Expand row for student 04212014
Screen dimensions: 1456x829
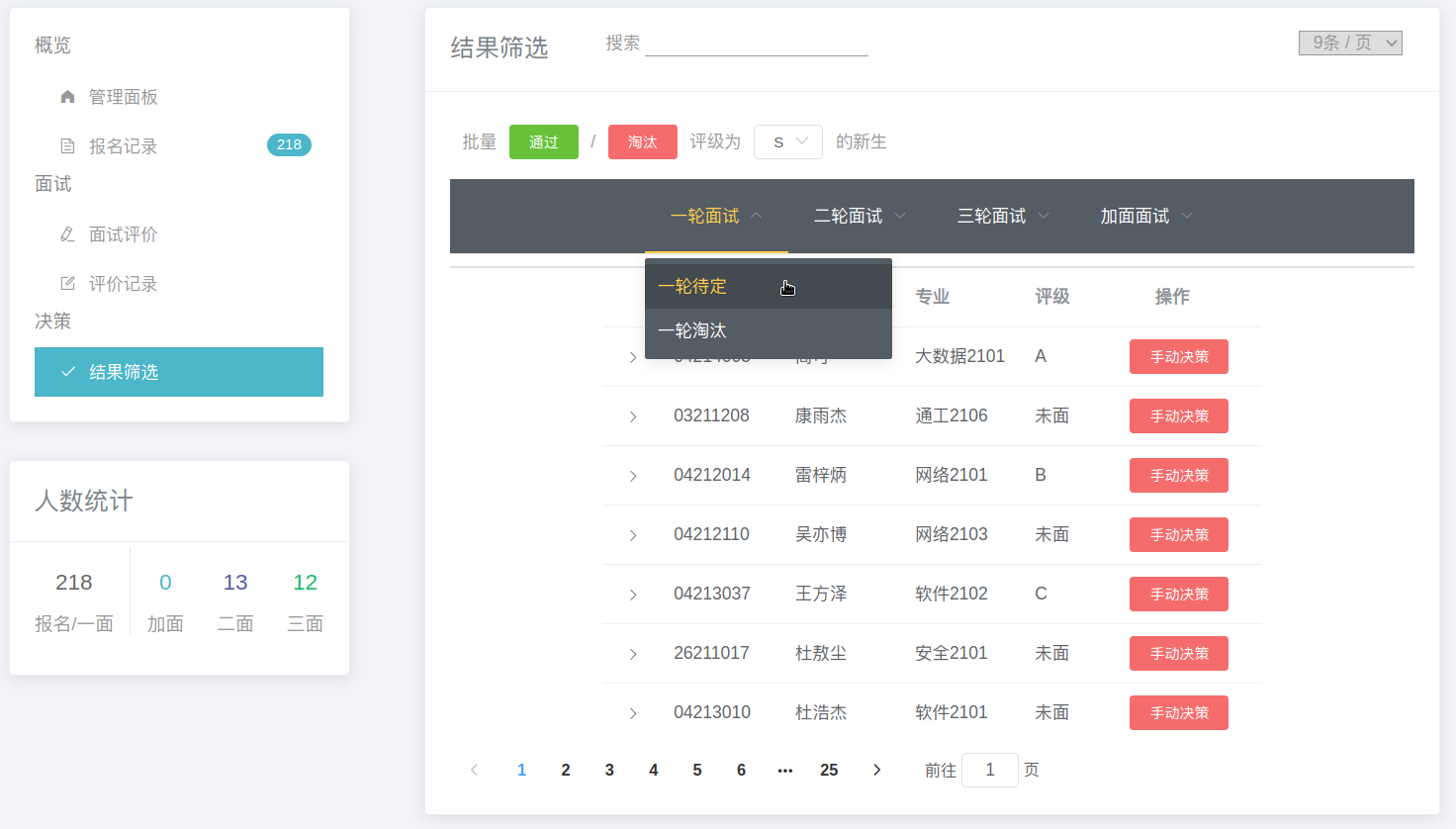pos(633,476)
